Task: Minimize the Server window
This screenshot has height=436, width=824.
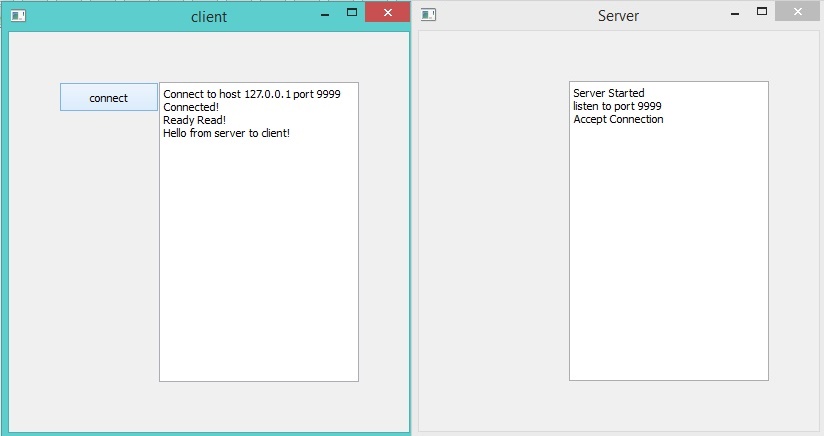Action: pos(736,14)
